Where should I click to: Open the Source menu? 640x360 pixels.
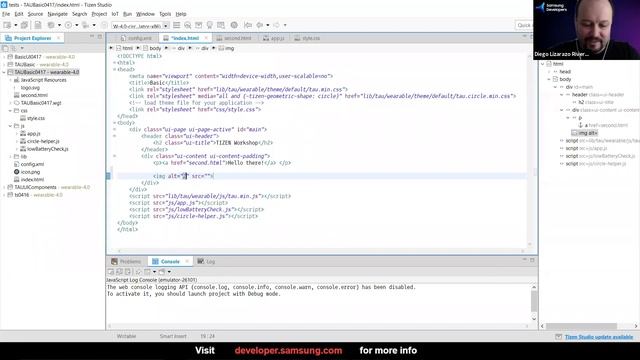tap(35, 14)
